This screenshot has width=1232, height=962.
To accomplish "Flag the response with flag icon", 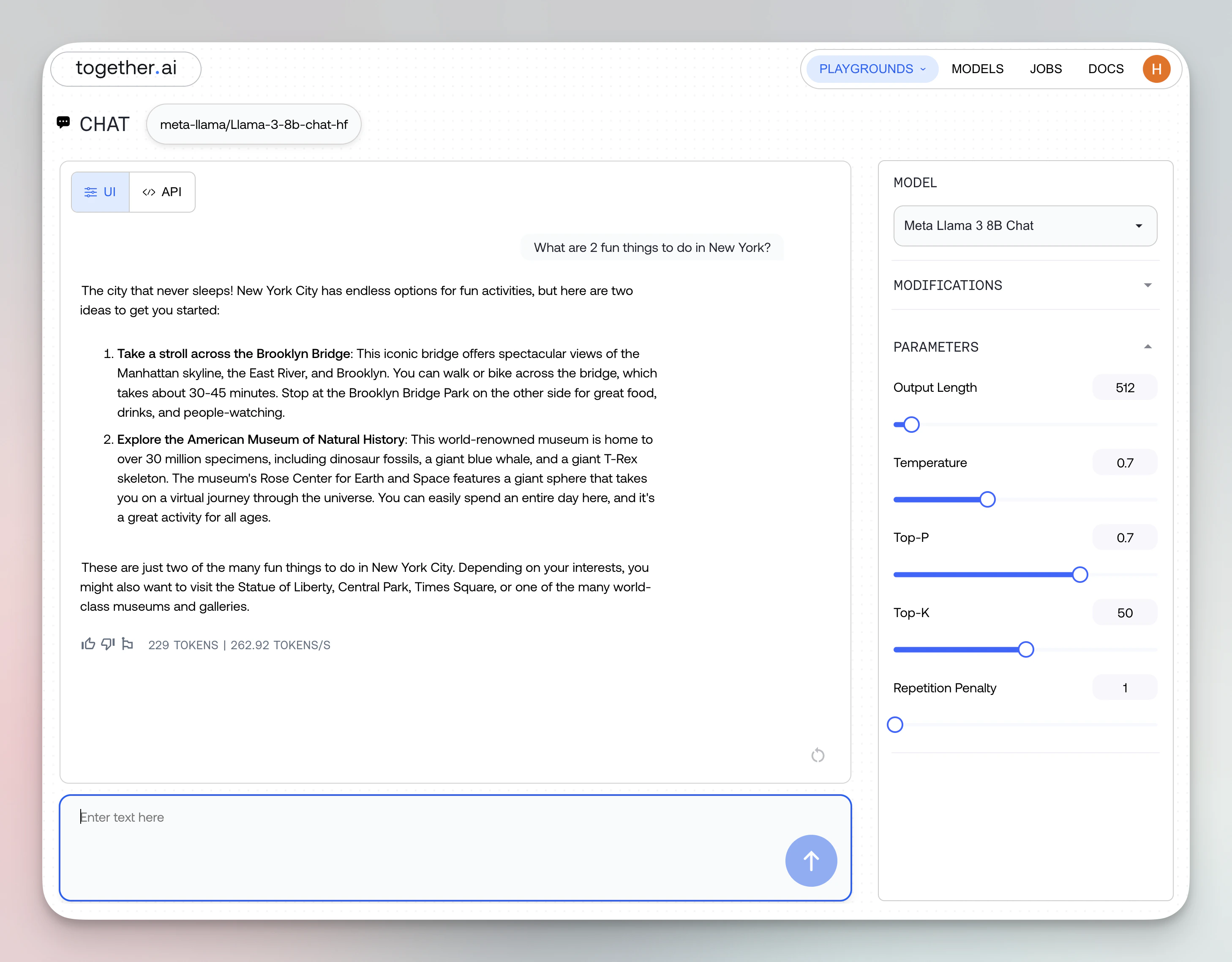I will tap(128, 644).
